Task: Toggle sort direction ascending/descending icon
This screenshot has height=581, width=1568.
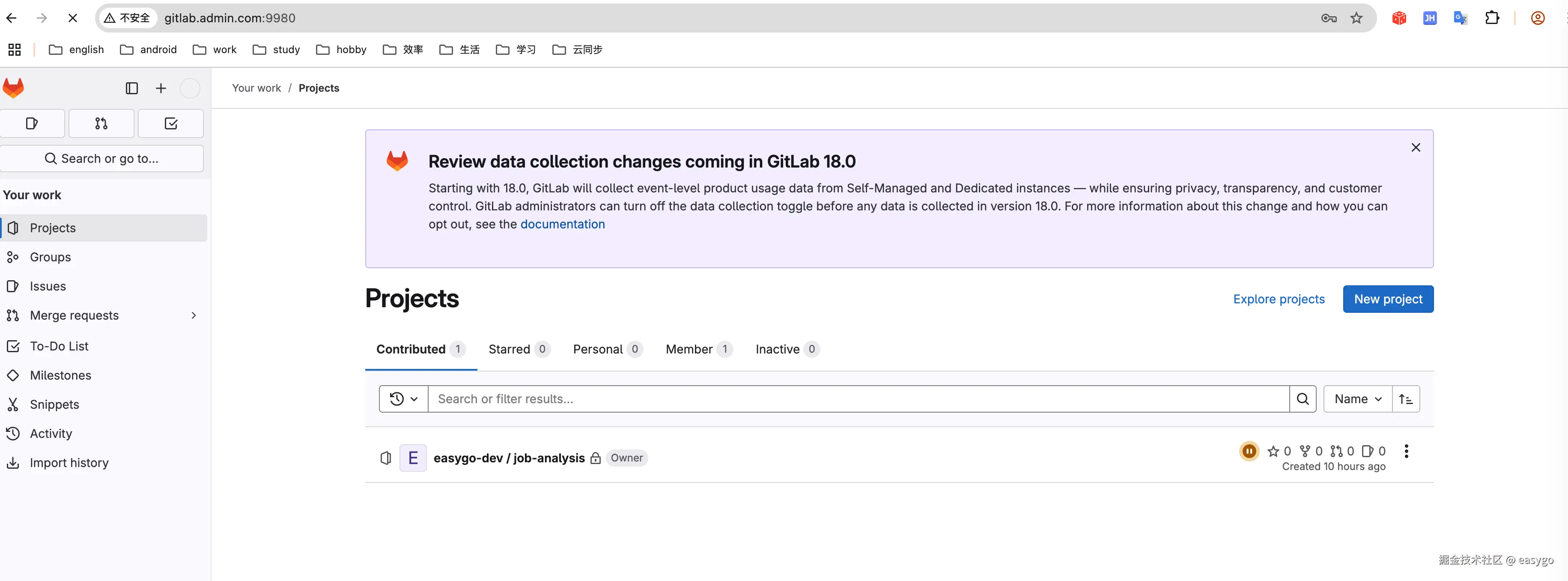Action: 1405,399
